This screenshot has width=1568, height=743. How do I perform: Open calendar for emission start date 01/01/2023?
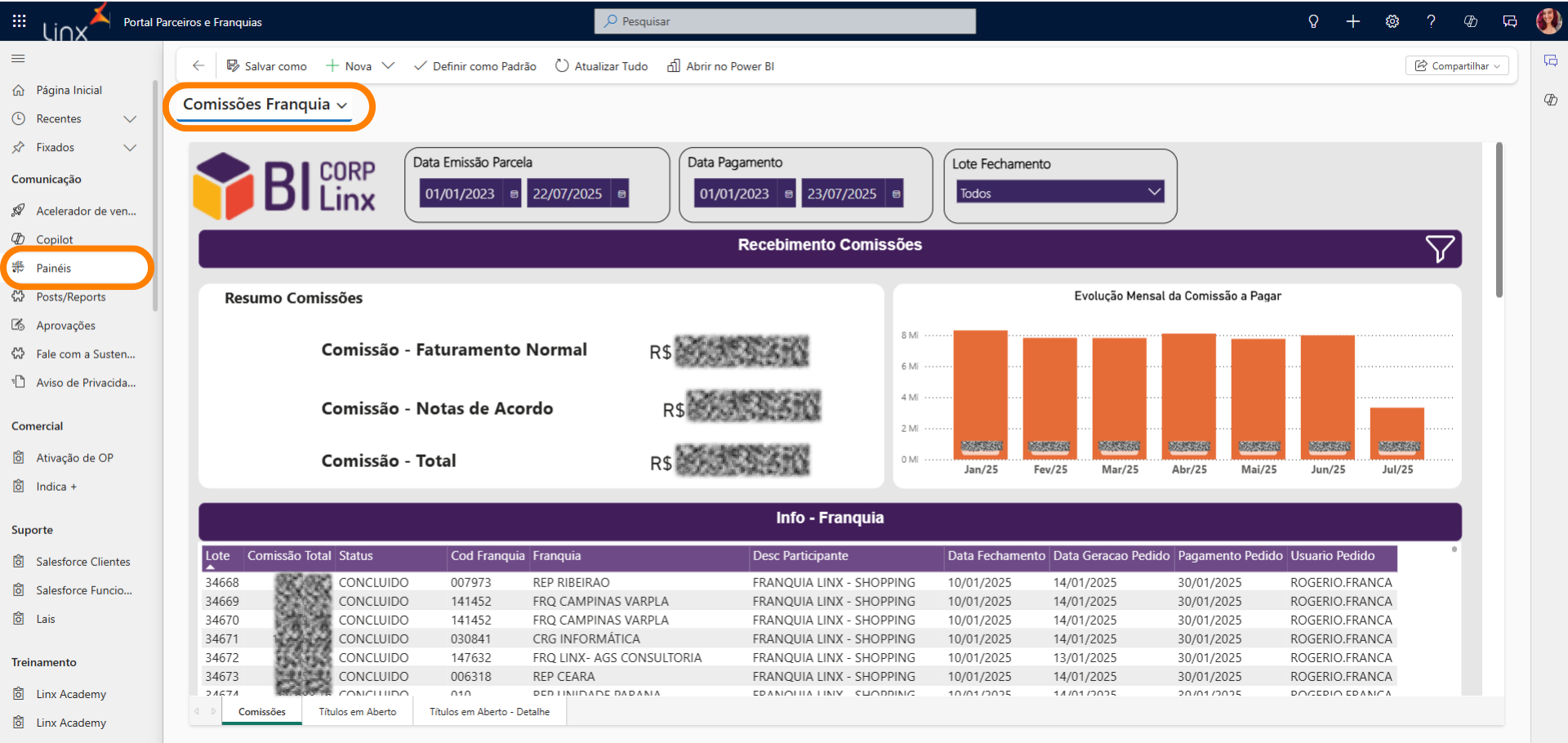click(514, 194)
